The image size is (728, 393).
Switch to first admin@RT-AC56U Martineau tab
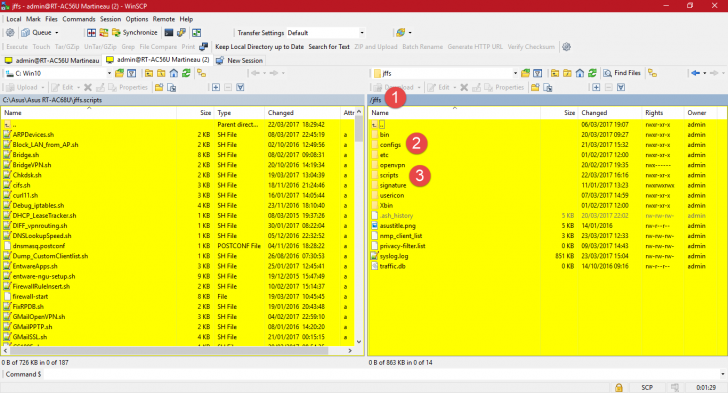click(52, 60)
